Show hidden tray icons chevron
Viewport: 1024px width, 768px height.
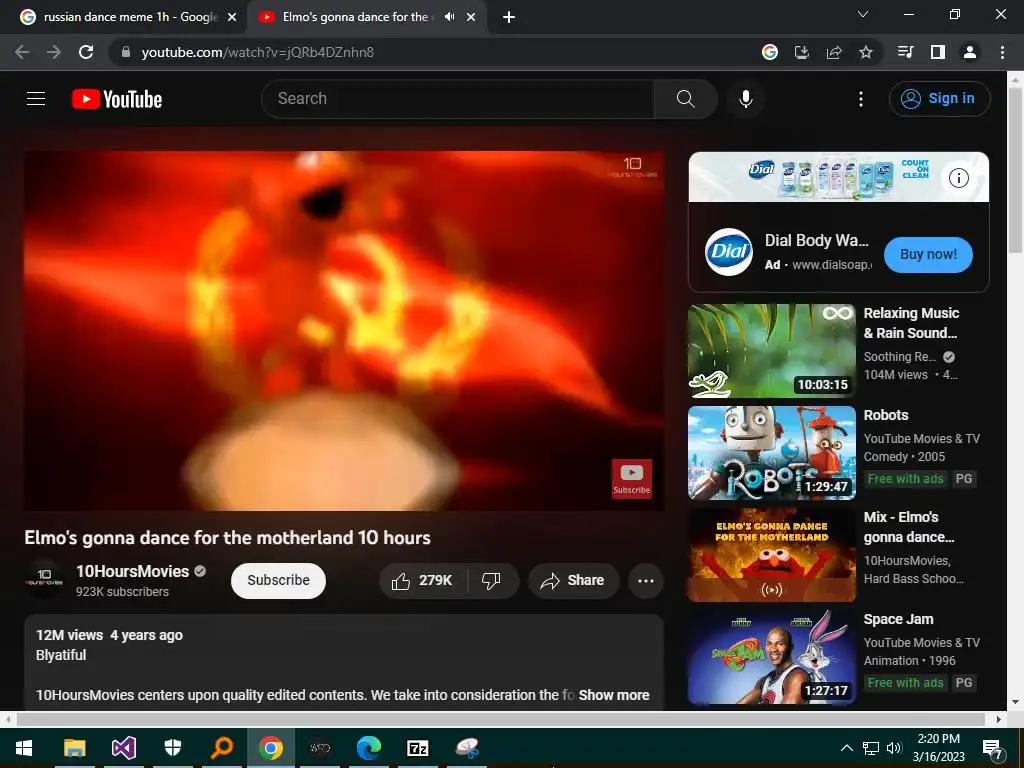846,748
